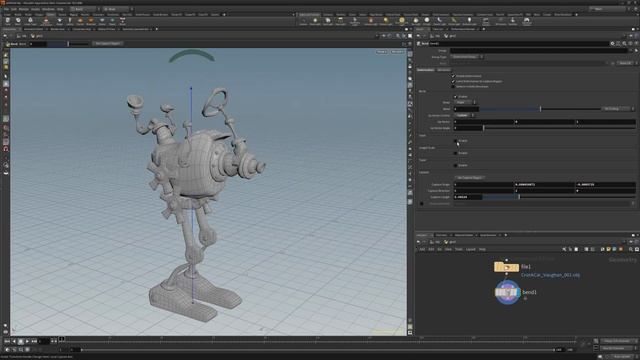The image size is (640, 360).
Task: Add a Gamepad Camera from the shelf
Action: tap(527, 21)
